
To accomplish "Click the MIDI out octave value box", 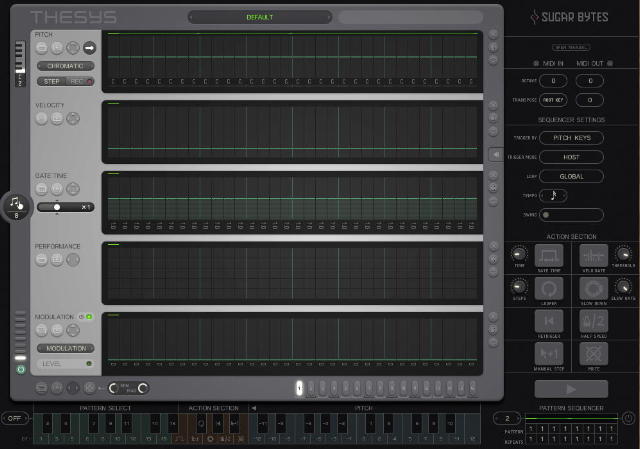I will pyautogui.click(x=590, y=81).
